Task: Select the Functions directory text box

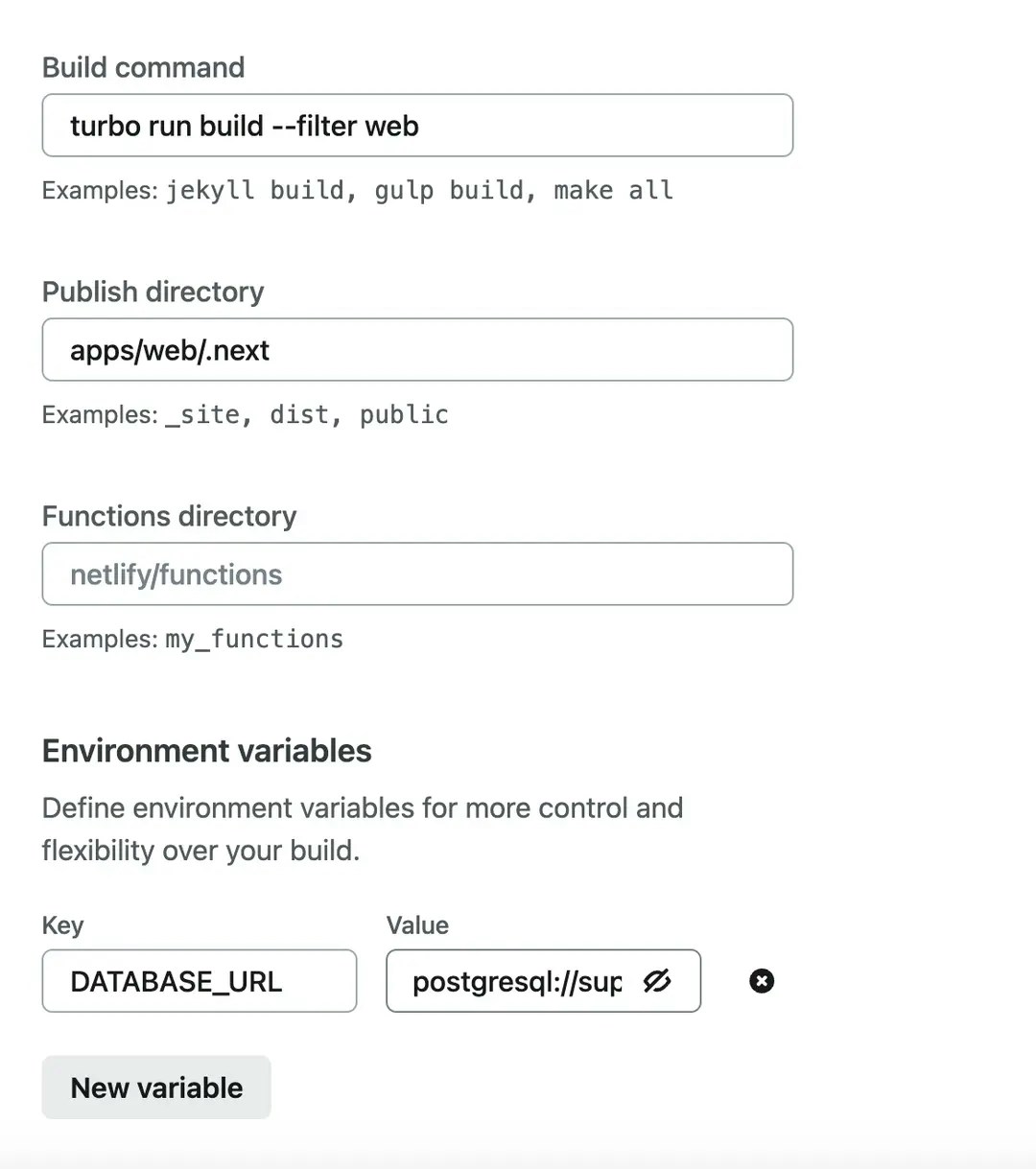Action: (x=417, y=574)
